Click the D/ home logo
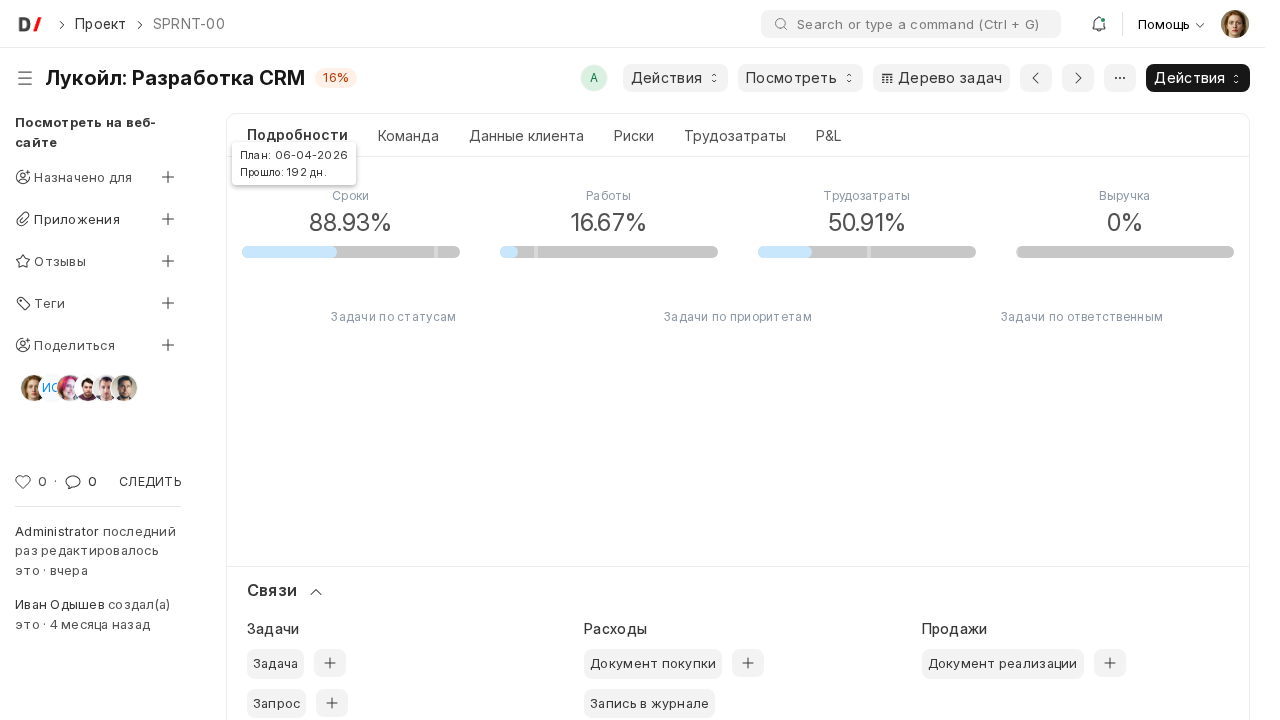 pyautogui.click(x=30, y=24)
